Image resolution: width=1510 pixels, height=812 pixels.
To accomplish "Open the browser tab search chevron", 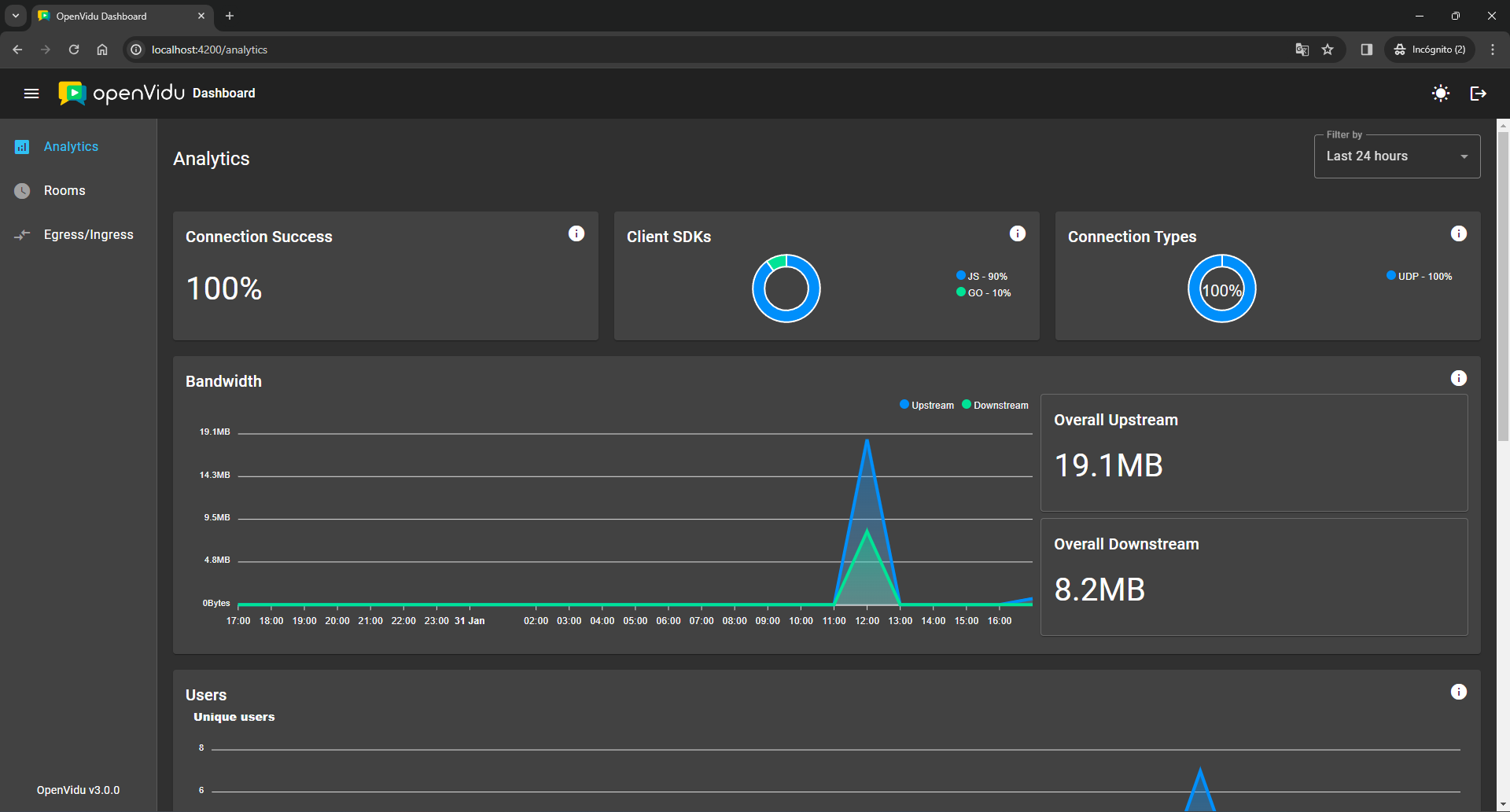I will (x=16, y=16).
